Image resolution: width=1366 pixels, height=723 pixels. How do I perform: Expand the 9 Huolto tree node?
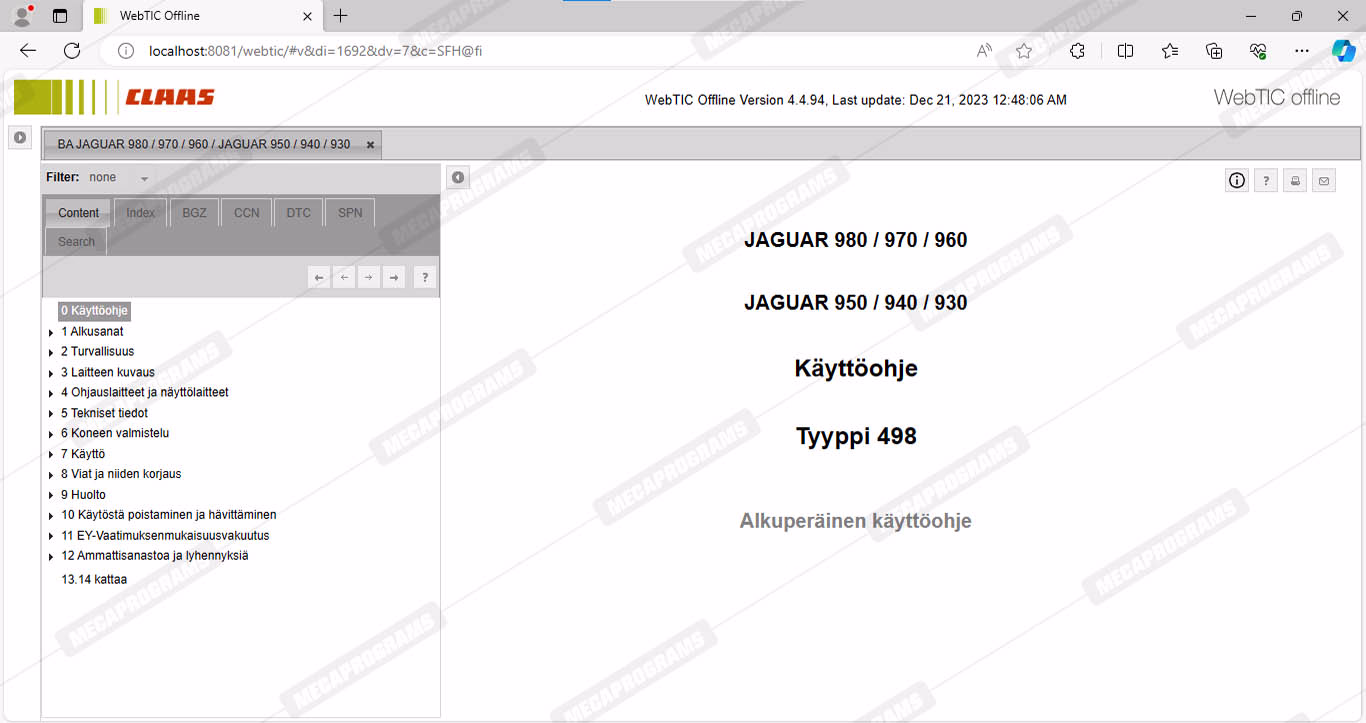(x=51, y=496)
